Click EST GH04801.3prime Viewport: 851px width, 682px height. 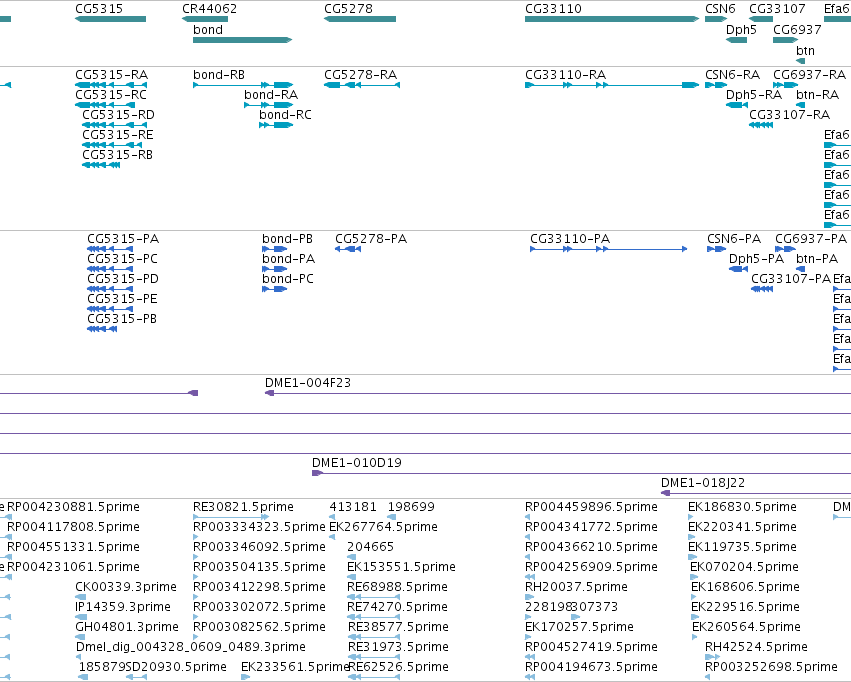(126, 627)
